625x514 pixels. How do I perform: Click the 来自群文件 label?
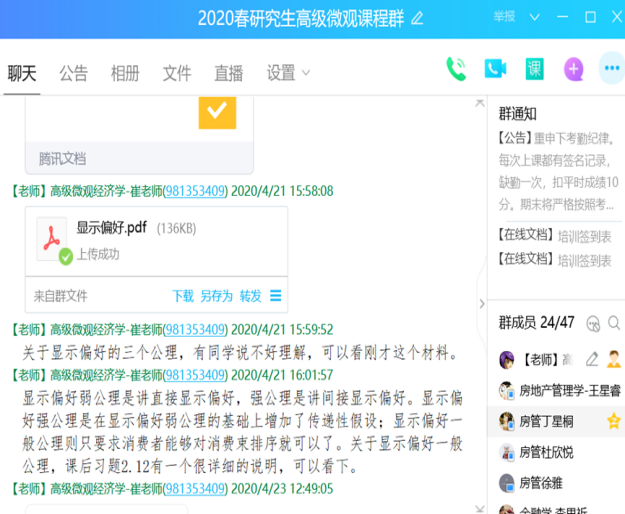[60, 296]
